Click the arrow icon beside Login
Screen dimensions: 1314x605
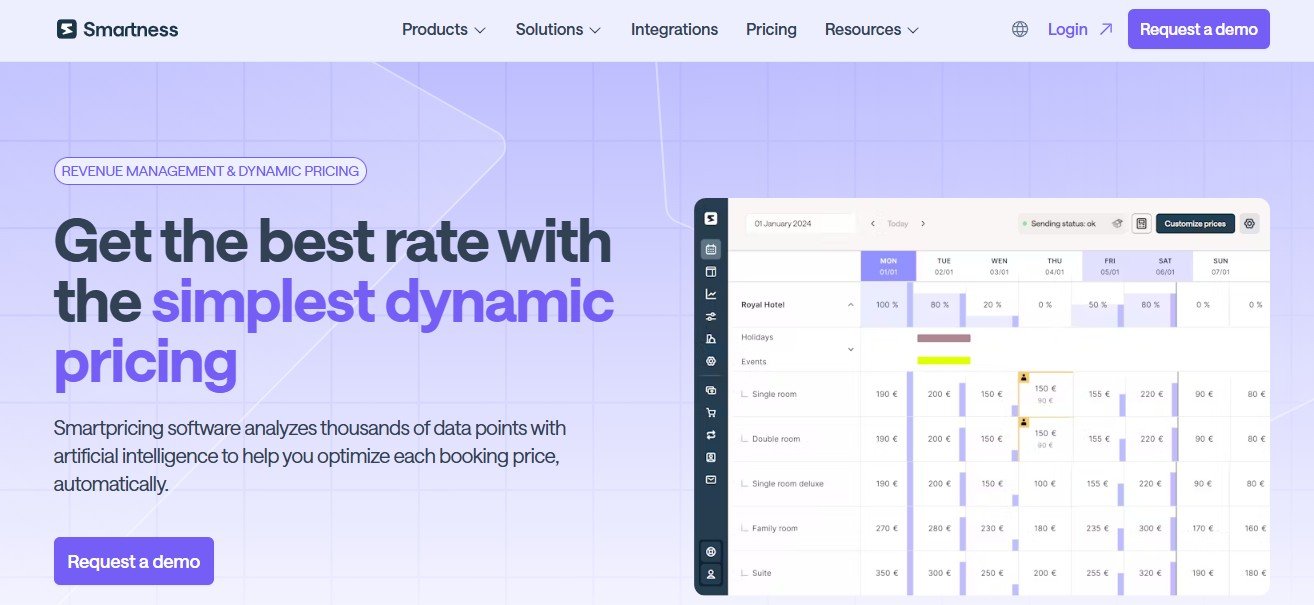(1105, 29)
